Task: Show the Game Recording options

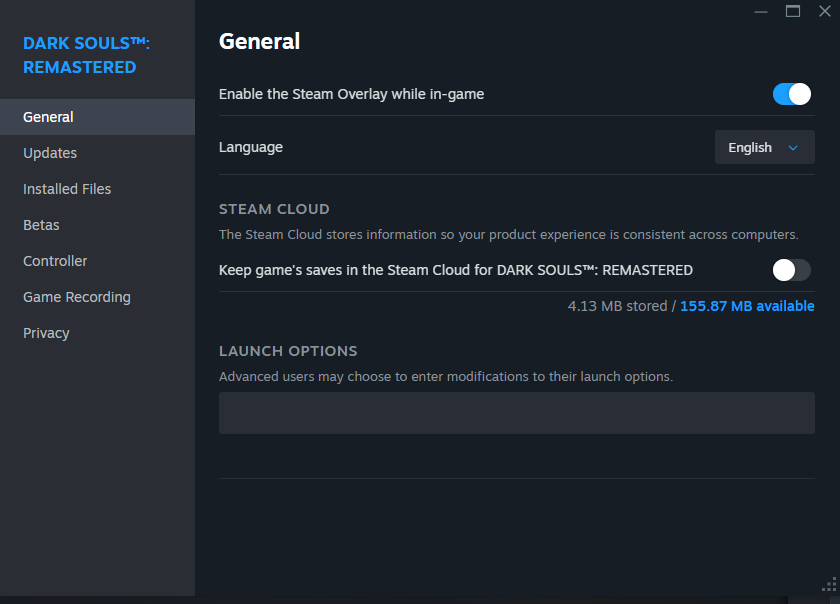Action: click(77, 297)
